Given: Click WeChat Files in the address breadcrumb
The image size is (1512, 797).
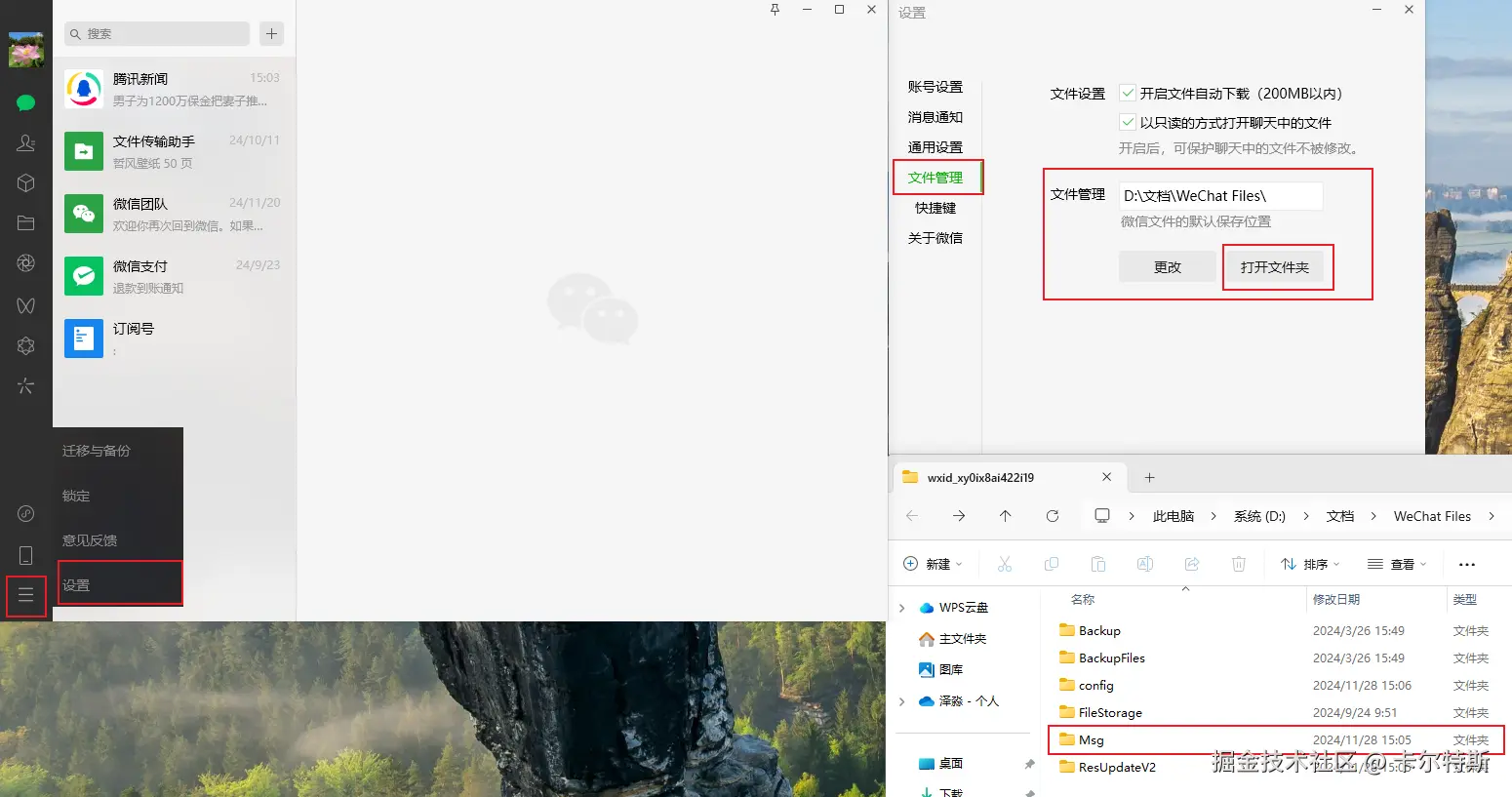Looking at the screenshot, I should pyautogui.click(x=1432, y=516).
